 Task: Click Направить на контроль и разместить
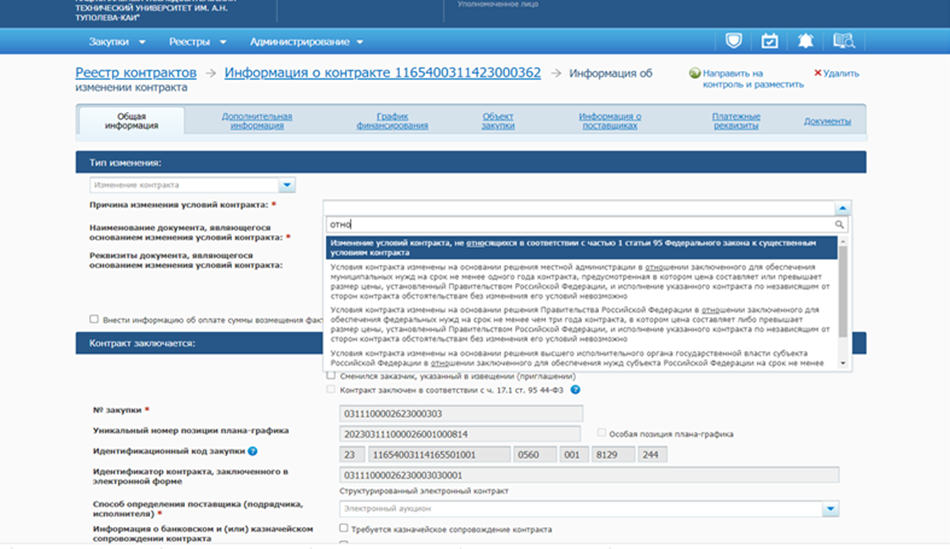pyautogui.click(x=752, y=79)
